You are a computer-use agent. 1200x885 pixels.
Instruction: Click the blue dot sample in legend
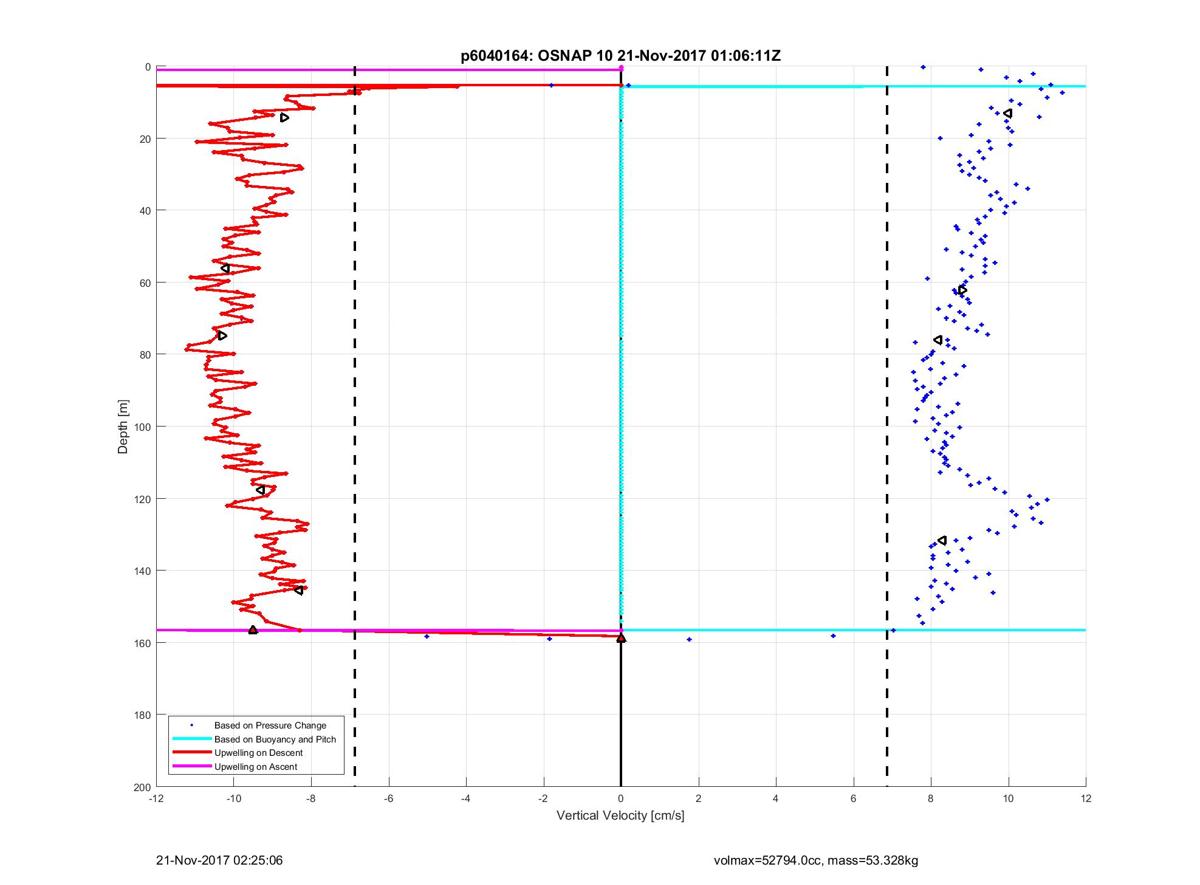coord(191,725)
